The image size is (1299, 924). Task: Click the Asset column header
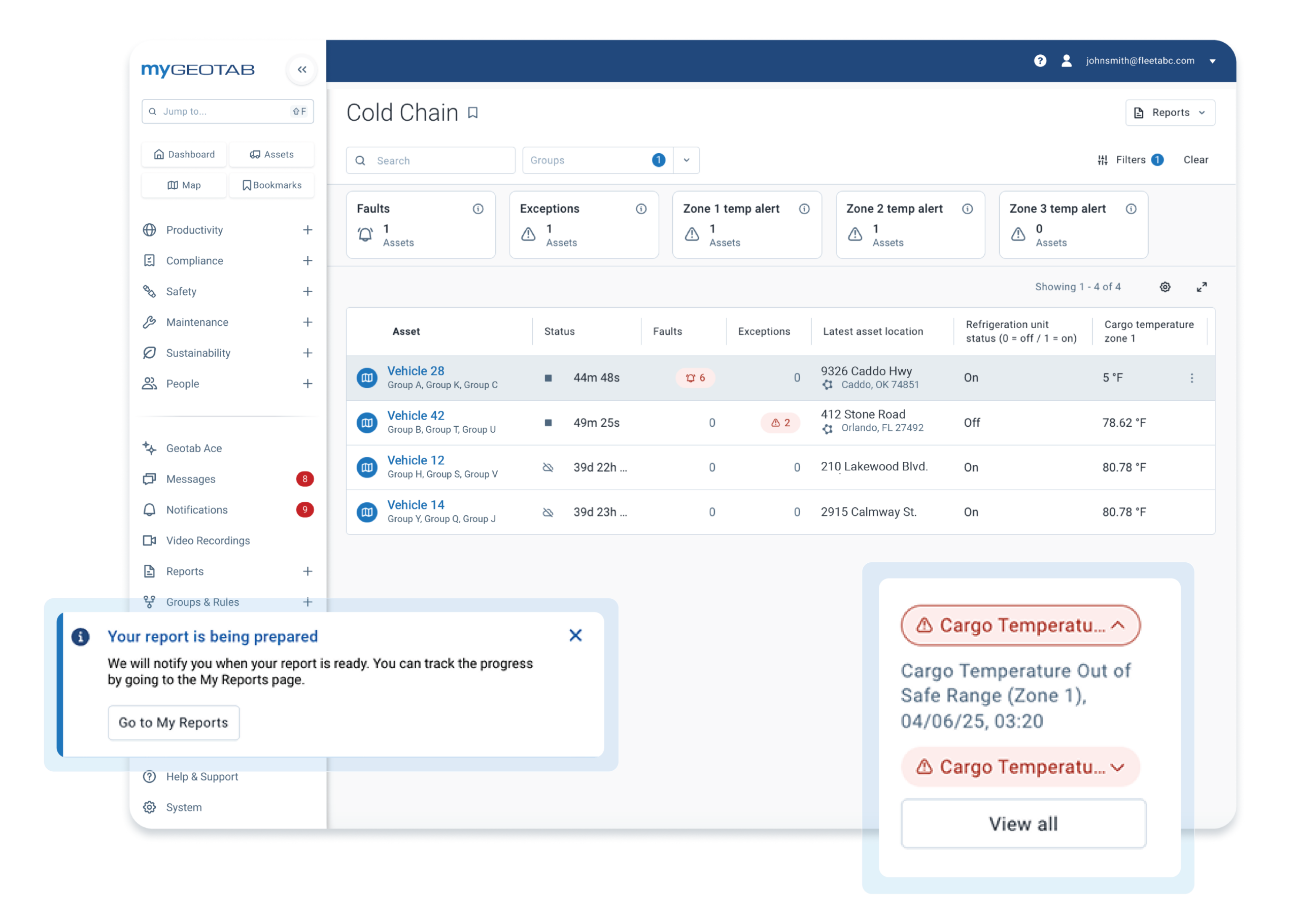[x=406, y=331]
